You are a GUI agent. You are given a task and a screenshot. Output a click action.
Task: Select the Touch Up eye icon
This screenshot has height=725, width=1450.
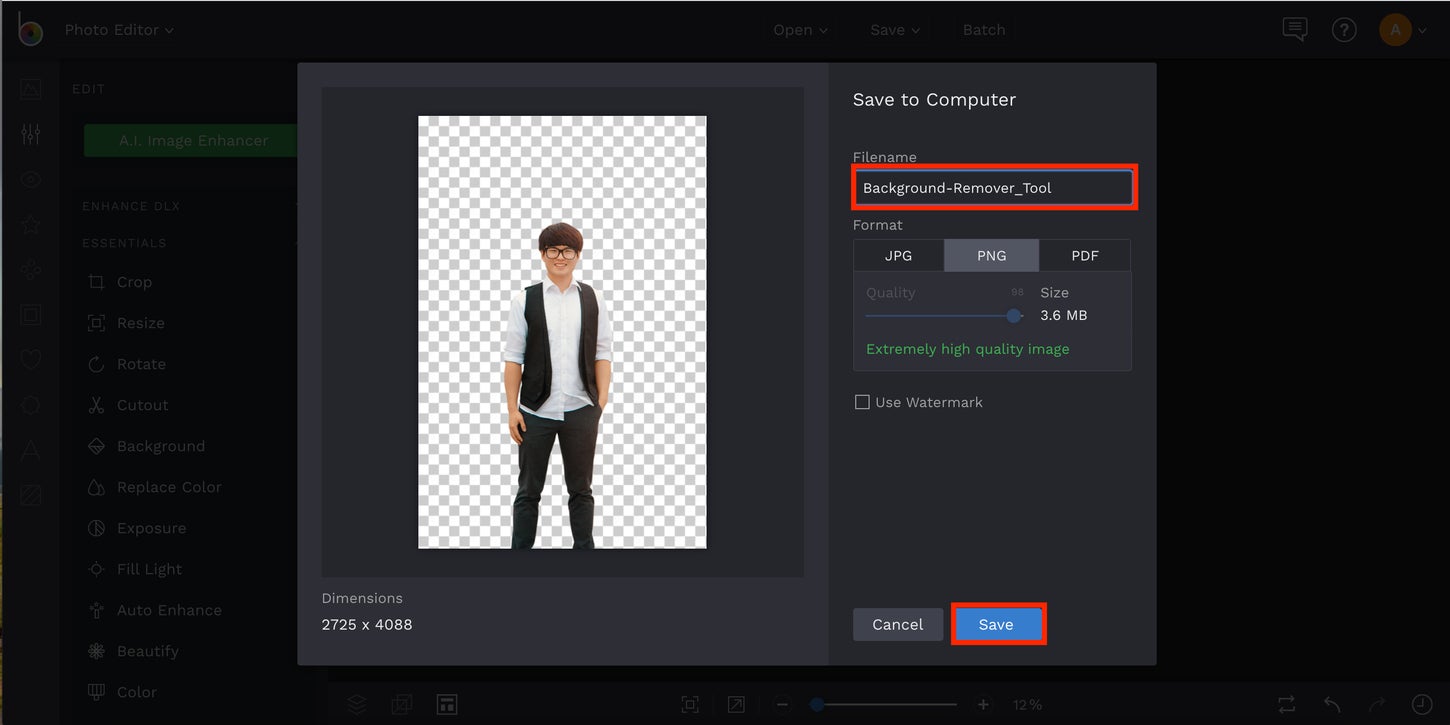(x=30, y=178)
